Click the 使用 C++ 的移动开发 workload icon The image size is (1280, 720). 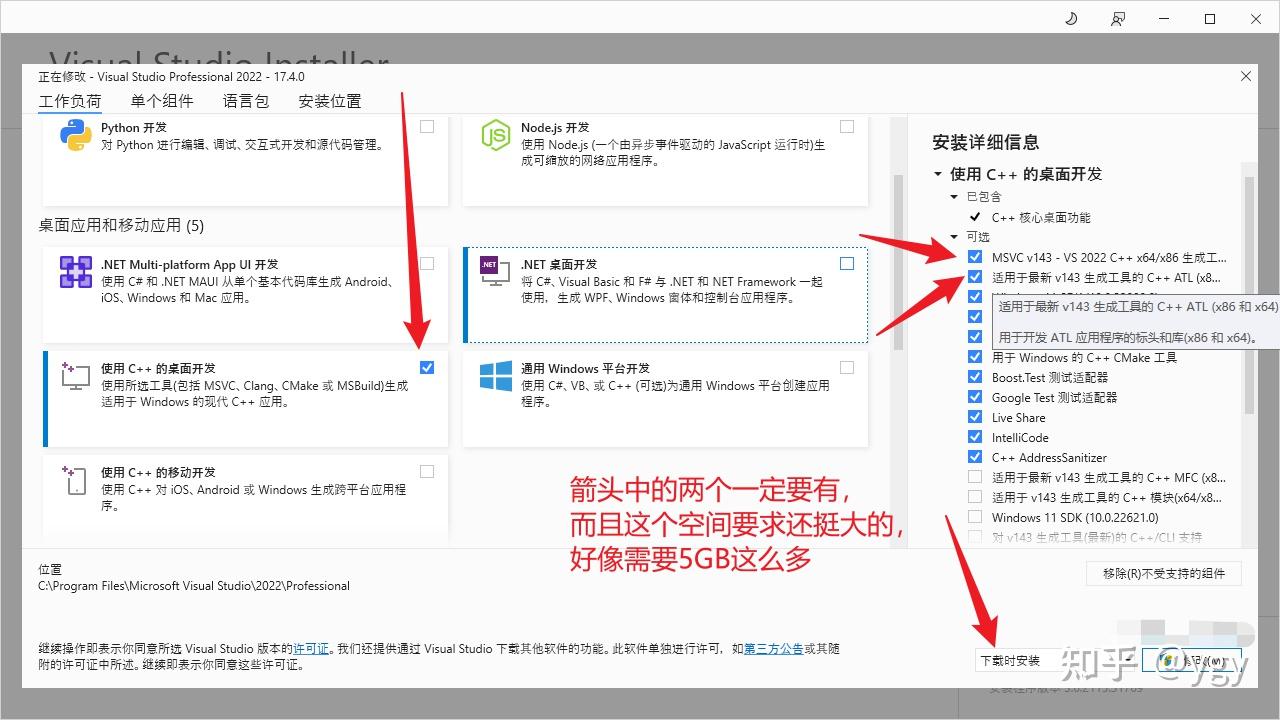tap(76, 480)
